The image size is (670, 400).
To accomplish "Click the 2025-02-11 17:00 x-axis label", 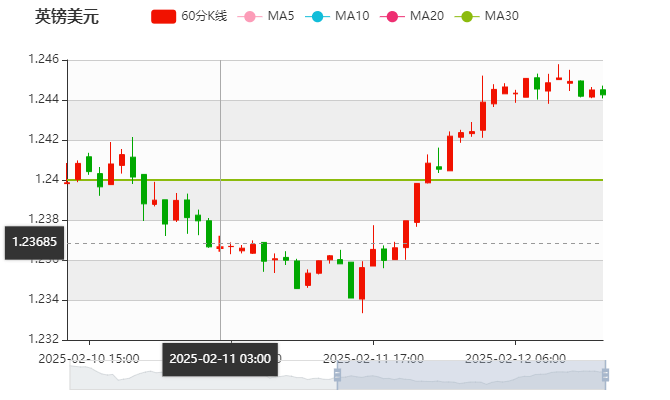I will 373,357.
